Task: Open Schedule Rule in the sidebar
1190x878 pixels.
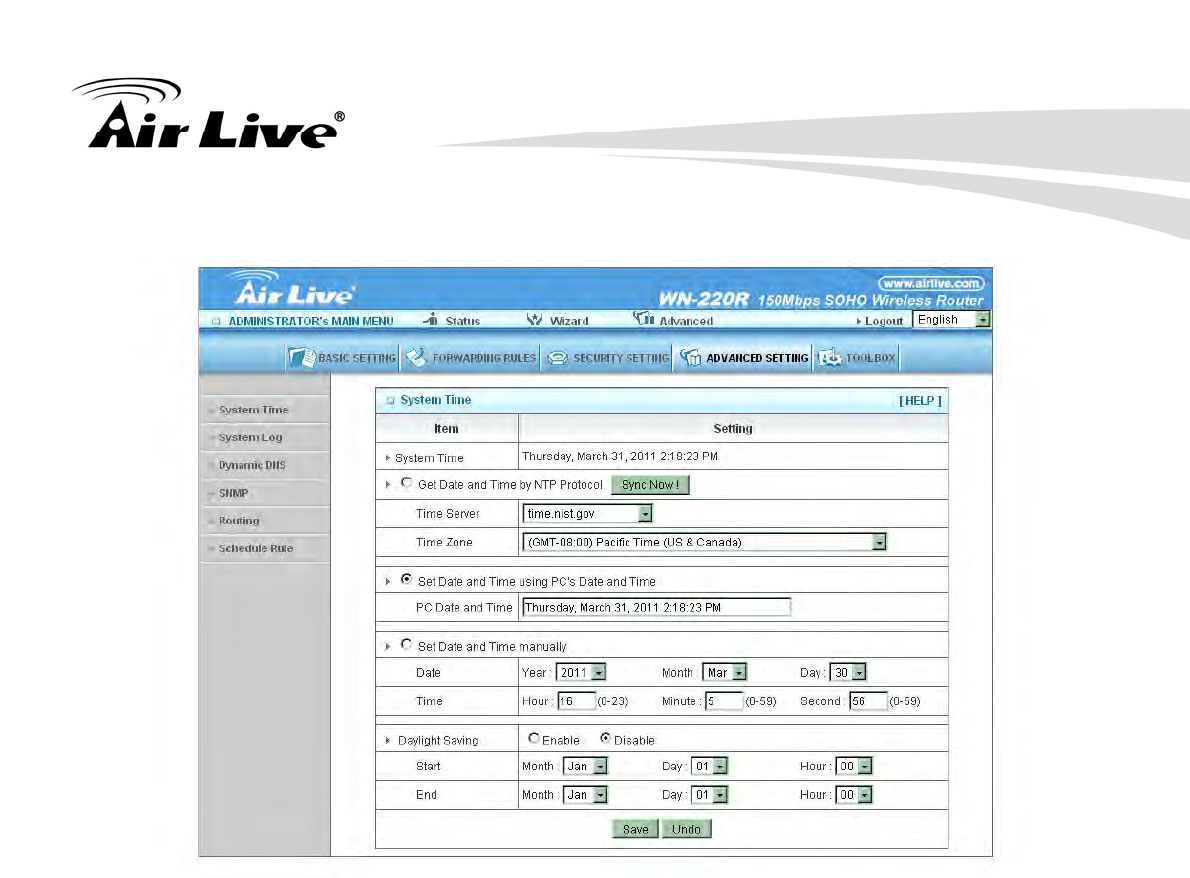Action: [256, 549]
